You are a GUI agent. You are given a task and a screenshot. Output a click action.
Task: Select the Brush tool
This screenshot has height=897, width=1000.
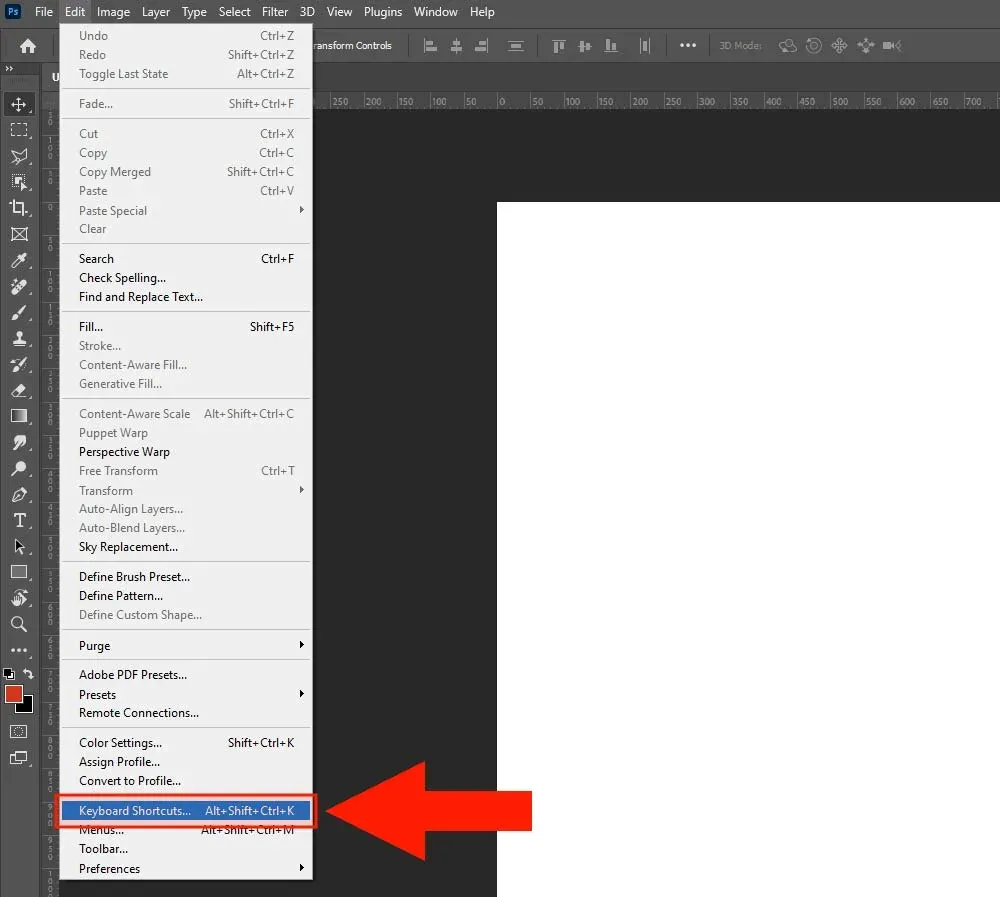19,313
